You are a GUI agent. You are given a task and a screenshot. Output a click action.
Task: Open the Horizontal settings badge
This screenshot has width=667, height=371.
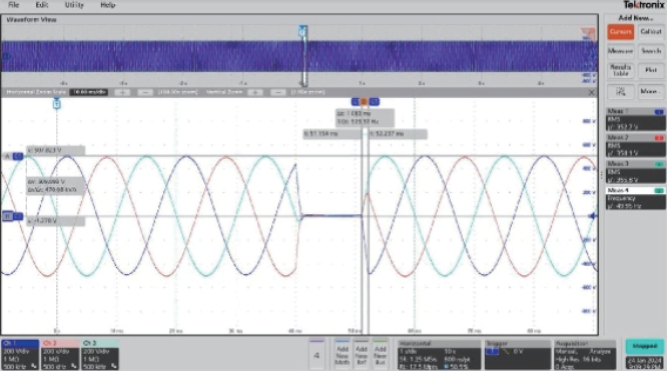tap(439, 354)
